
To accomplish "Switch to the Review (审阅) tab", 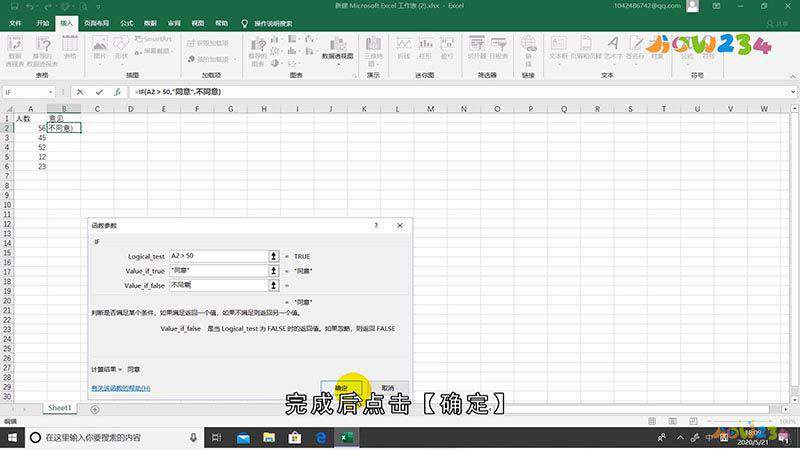I will point(174,23).
